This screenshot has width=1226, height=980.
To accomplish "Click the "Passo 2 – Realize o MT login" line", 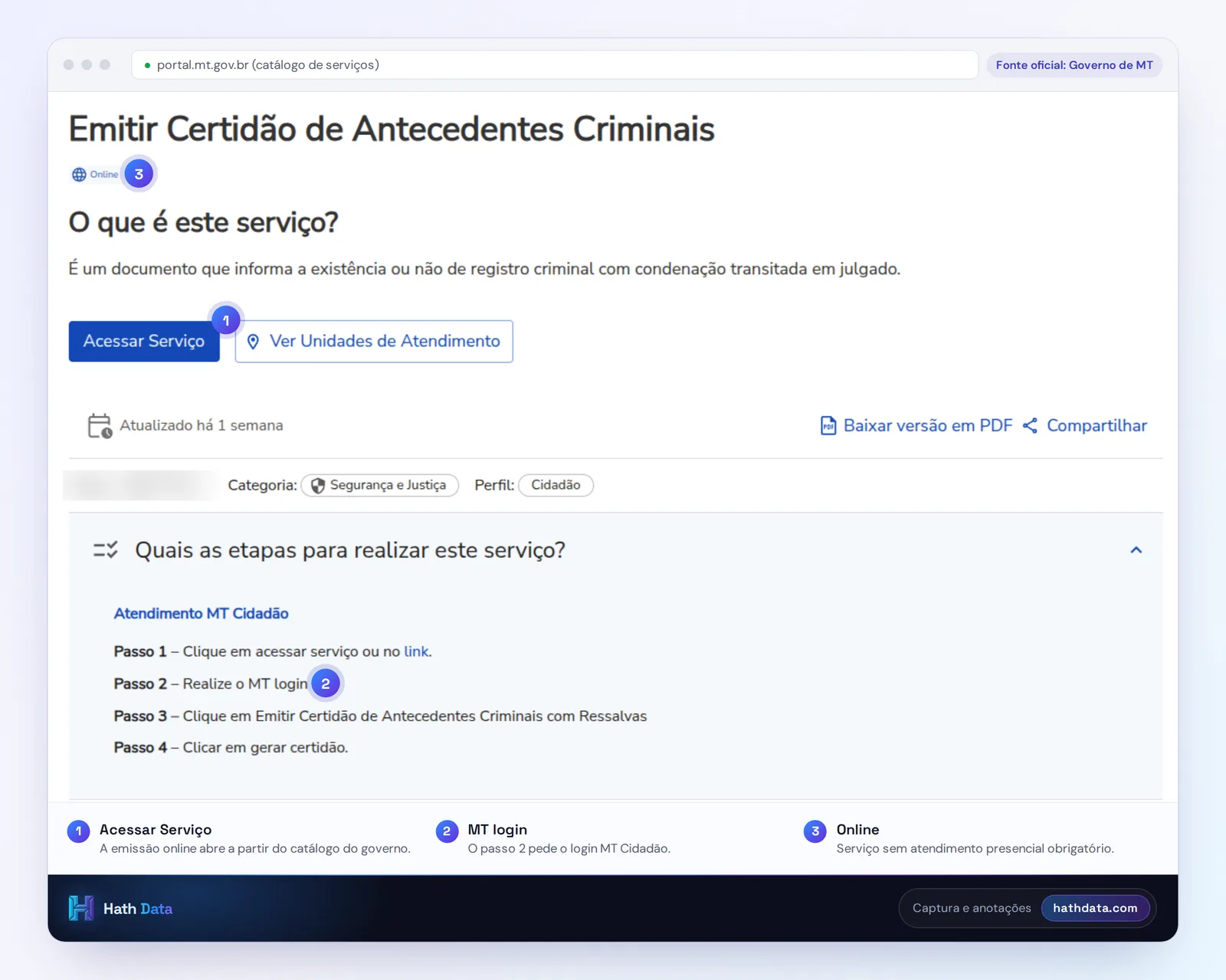I will tap(211, 684).
